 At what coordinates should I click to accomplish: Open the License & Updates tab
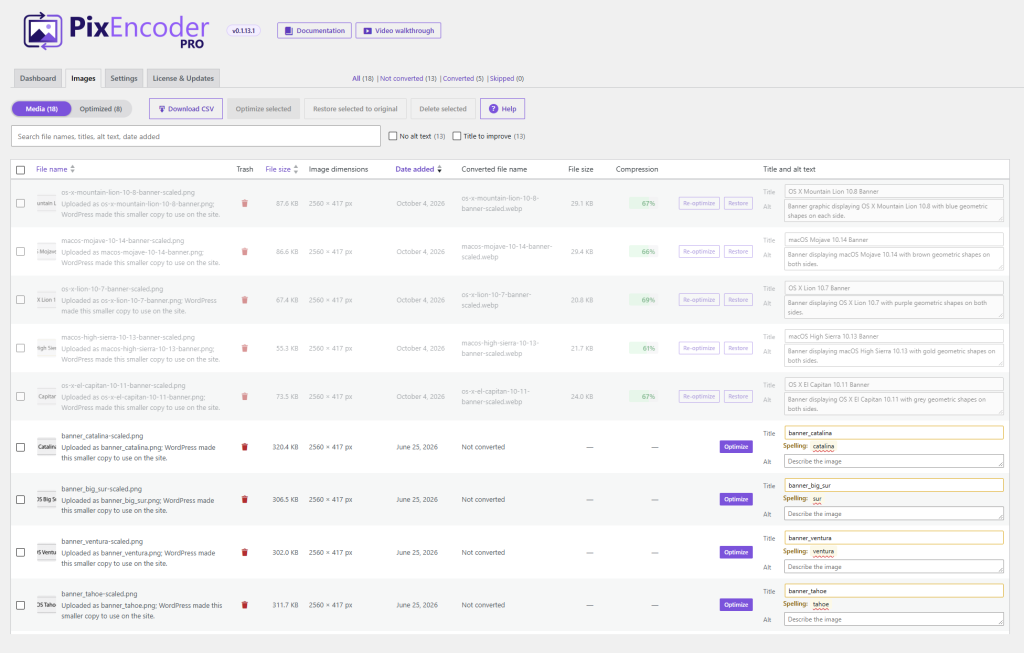pyautogui.click(x=183, y=78)
